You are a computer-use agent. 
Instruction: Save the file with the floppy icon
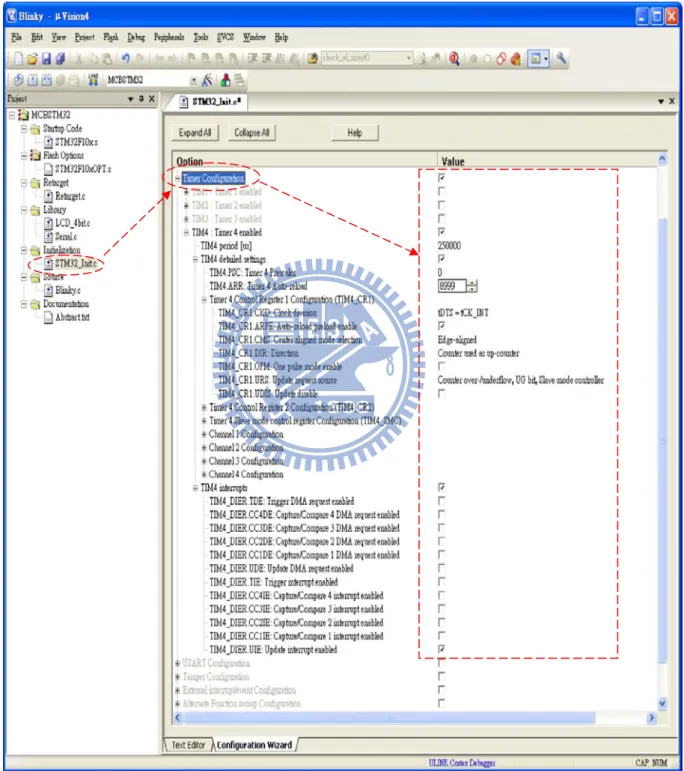tap(46, 59)
